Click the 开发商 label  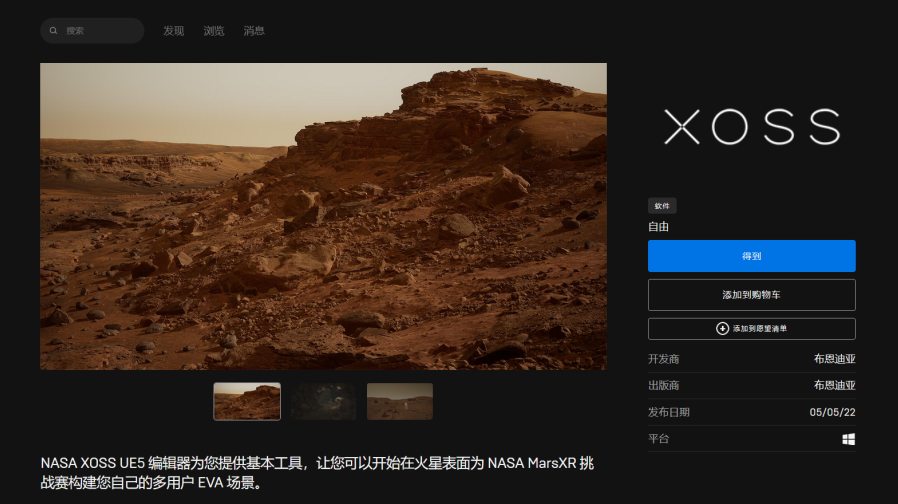click(x=663, y=359)
